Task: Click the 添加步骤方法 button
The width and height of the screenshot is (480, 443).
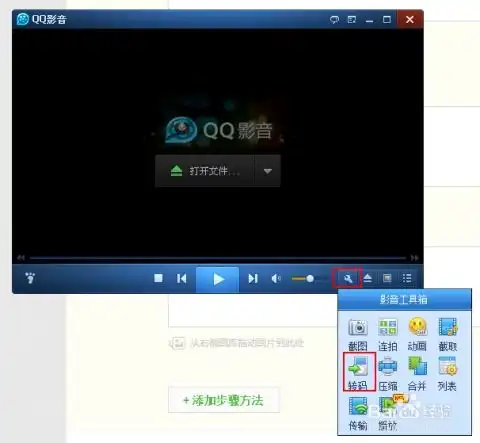Action: point(224,400)
